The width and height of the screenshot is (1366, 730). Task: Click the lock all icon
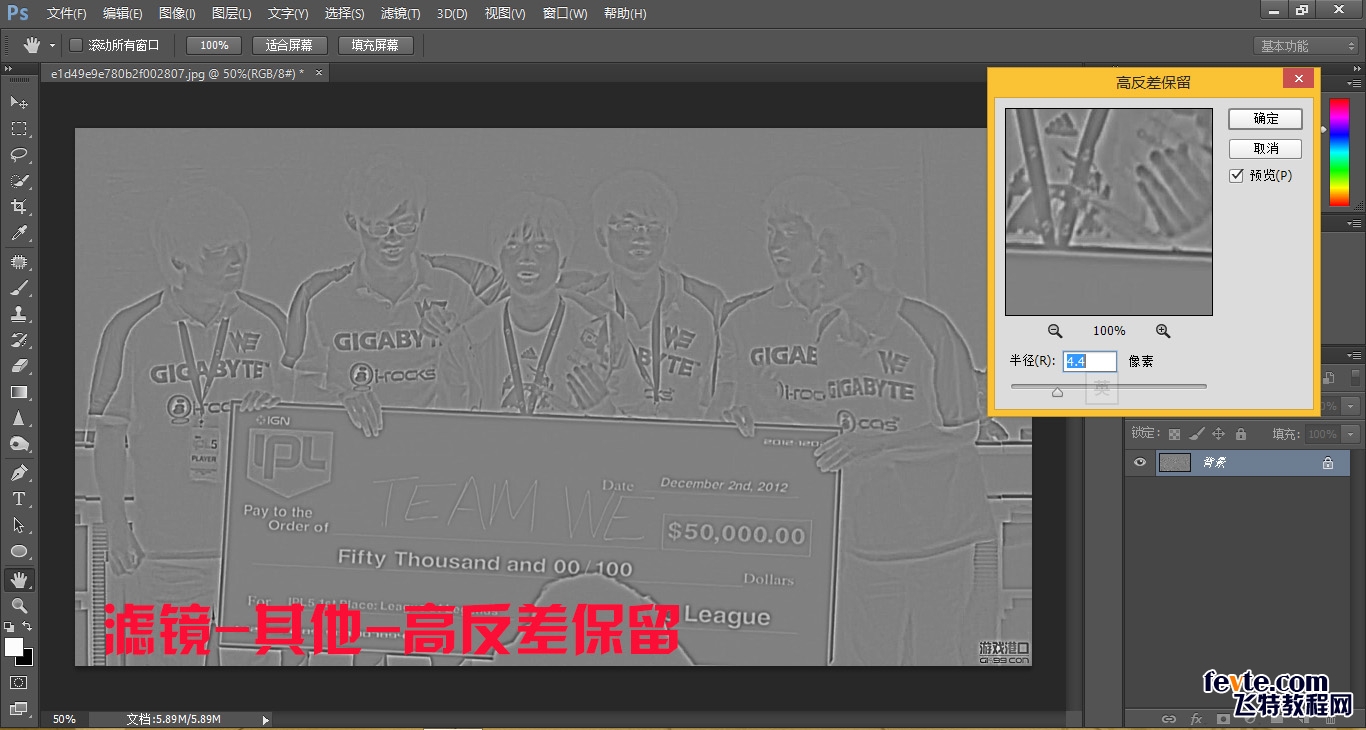point(1241,434)
